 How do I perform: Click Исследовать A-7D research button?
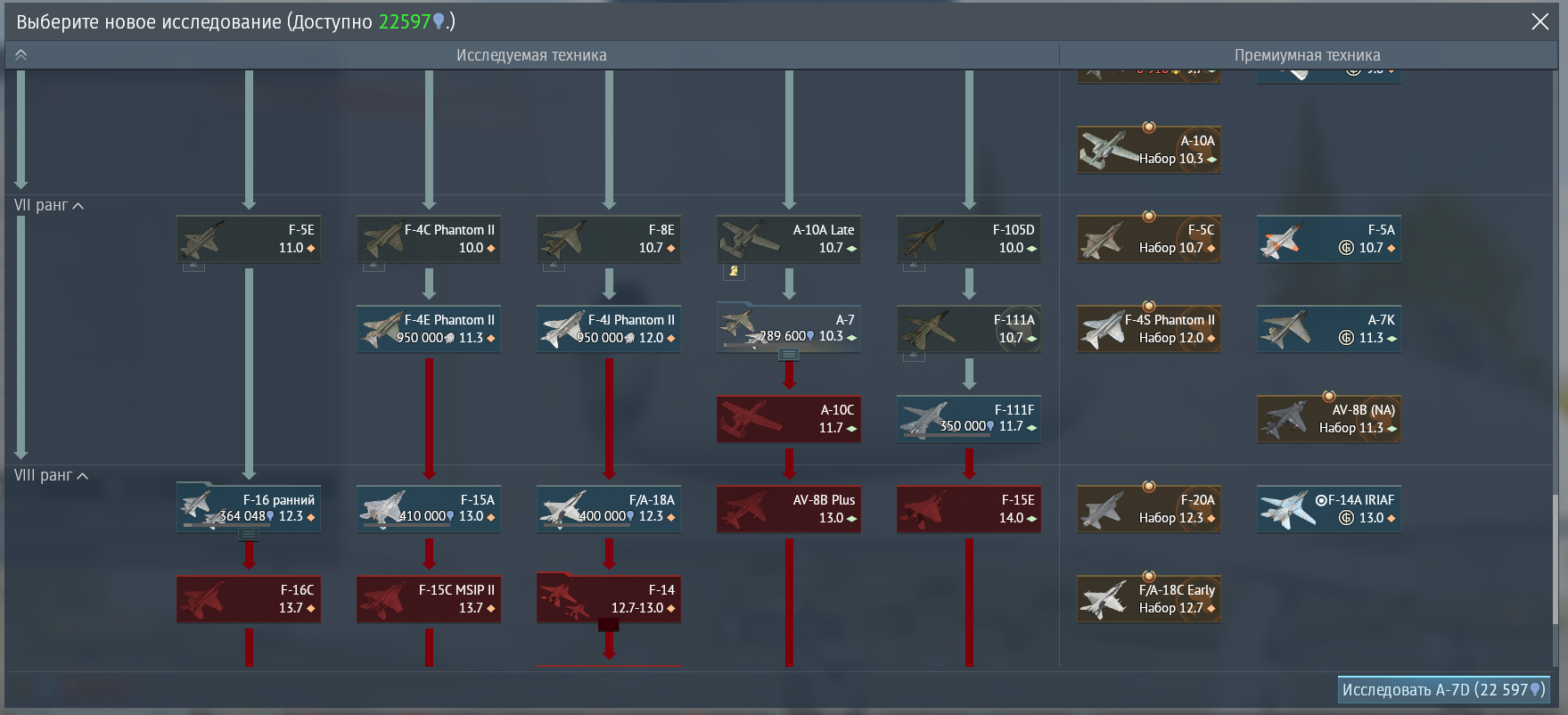tap(1443, 690)
